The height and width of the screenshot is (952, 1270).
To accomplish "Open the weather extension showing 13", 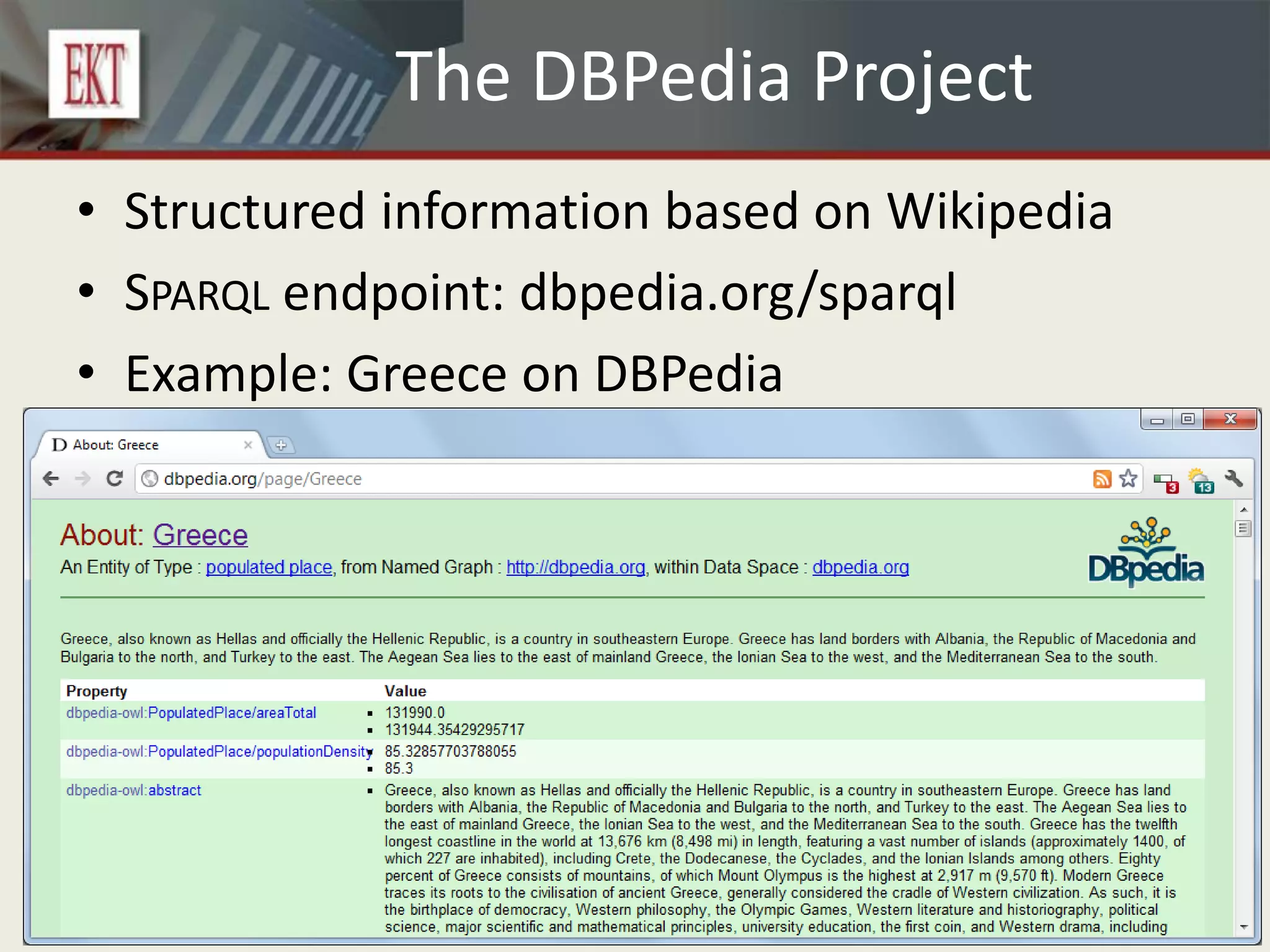I will pyautogui.click(x=1201, y=481).
